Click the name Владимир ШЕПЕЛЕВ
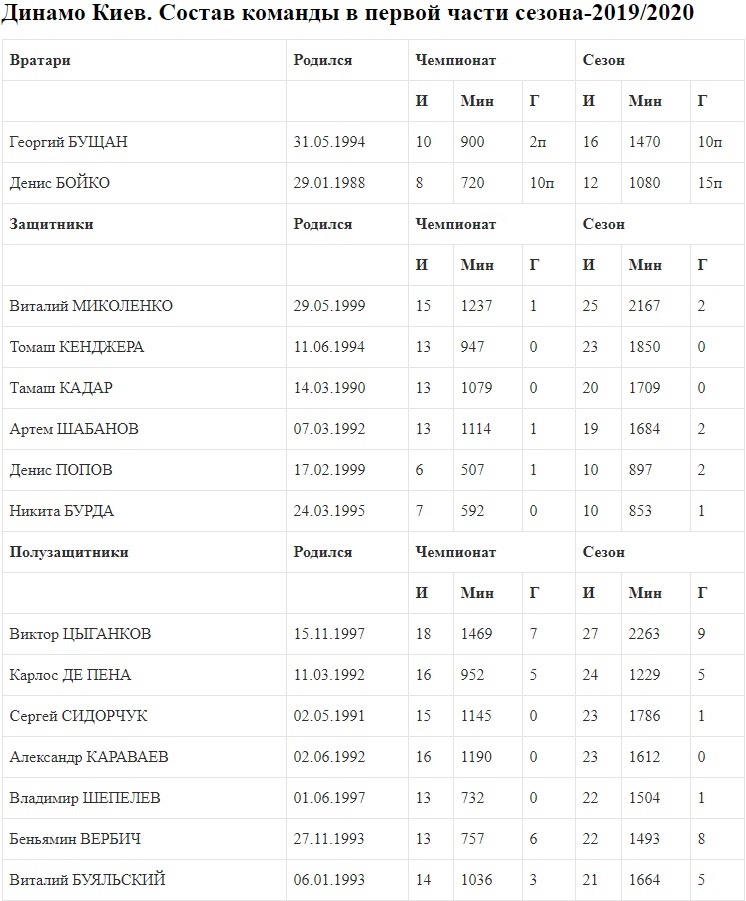 coord(85,798)
